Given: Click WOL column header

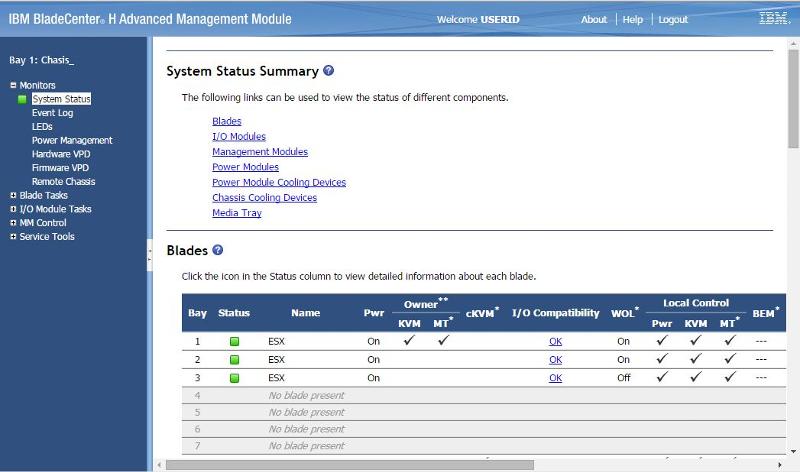Looking at the screenshot, I should 624,313.
